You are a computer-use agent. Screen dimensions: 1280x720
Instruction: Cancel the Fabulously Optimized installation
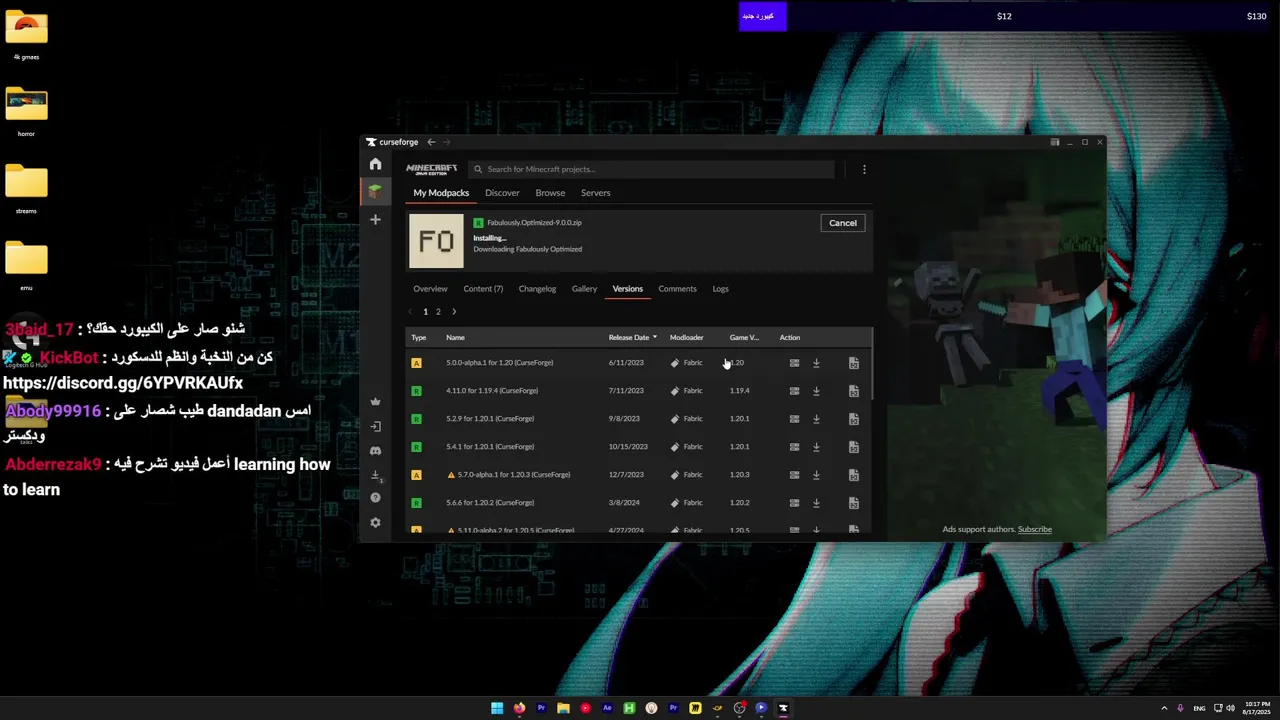(843, 223)
